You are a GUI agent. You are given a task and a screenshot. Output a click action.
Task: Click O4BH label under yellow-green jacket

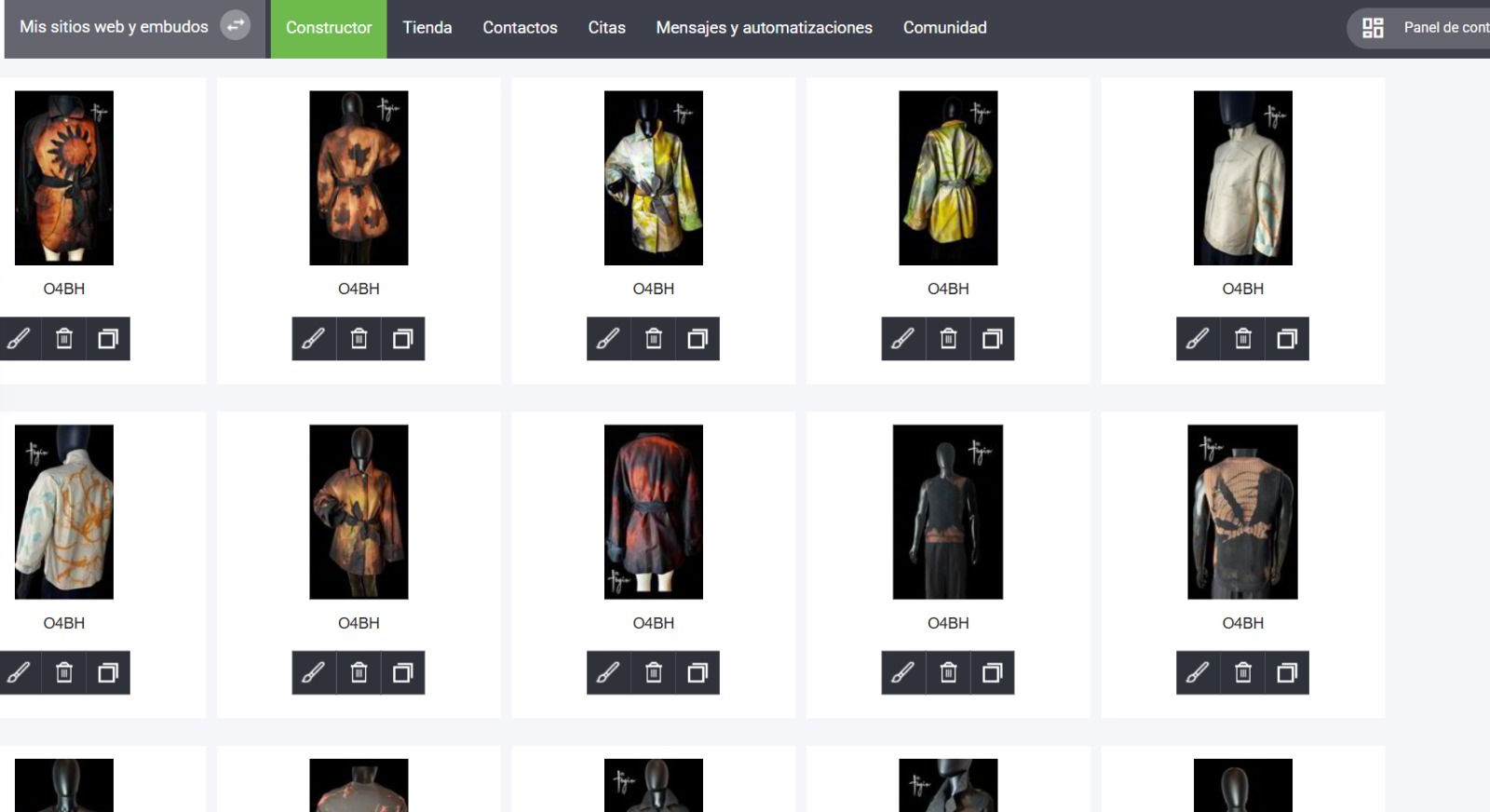coord(948,289)
